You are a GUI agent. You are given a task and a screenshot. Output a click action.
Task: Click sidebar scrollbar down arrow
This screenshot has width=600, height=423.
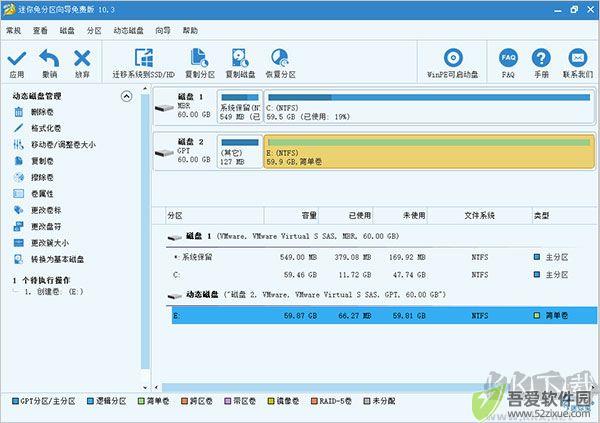pyautogui.click(x=145, y=387)
